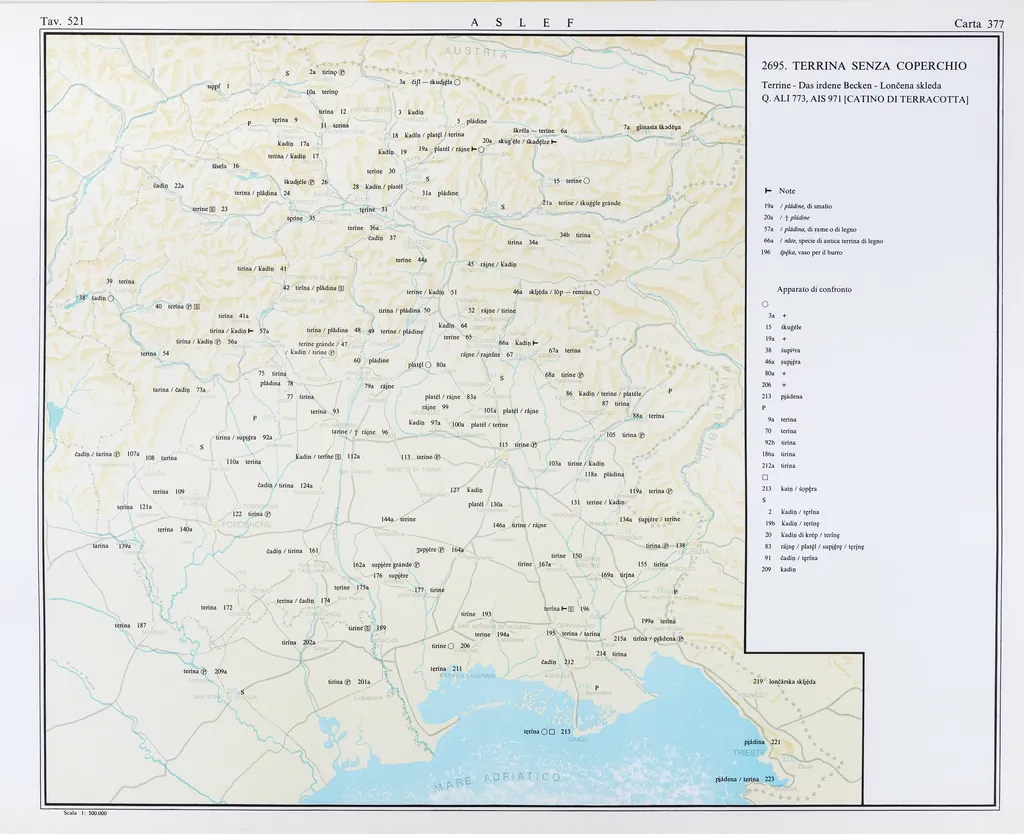Click the boxed S symbol at point 196
The image size is (1024, 834).
pos(574,608)
